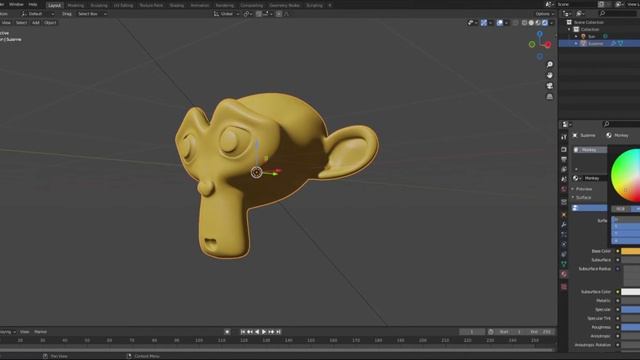Viewport: 640px width, 360px height.
Task: Open the viewport Add menu
Action: (x=36, y=23)
